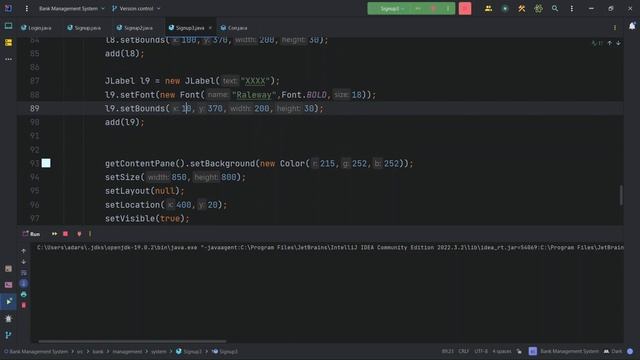Go to next highlighted error arrow

click(x=618, y=43)
